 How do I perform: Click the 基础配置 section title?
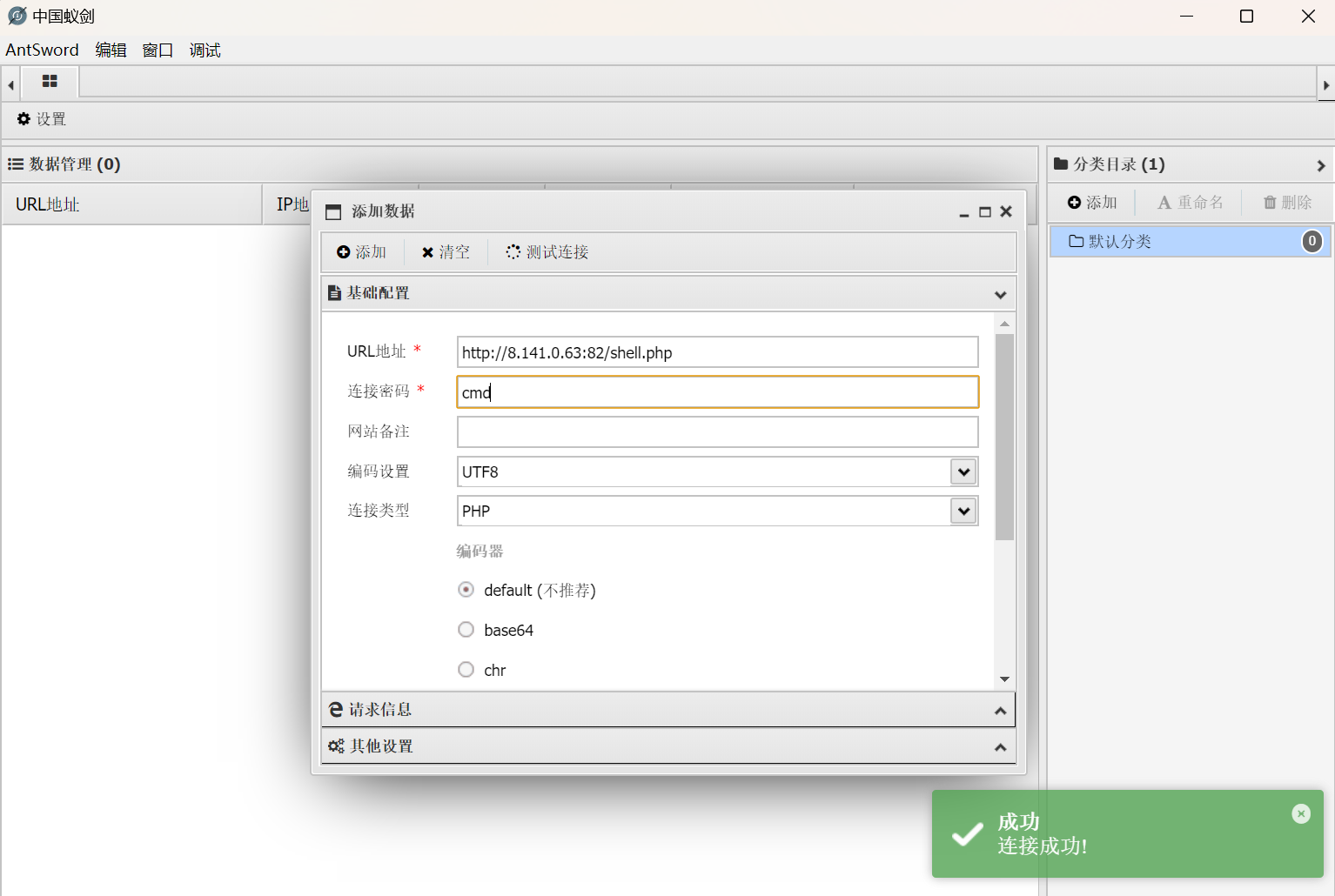(378, 293)
